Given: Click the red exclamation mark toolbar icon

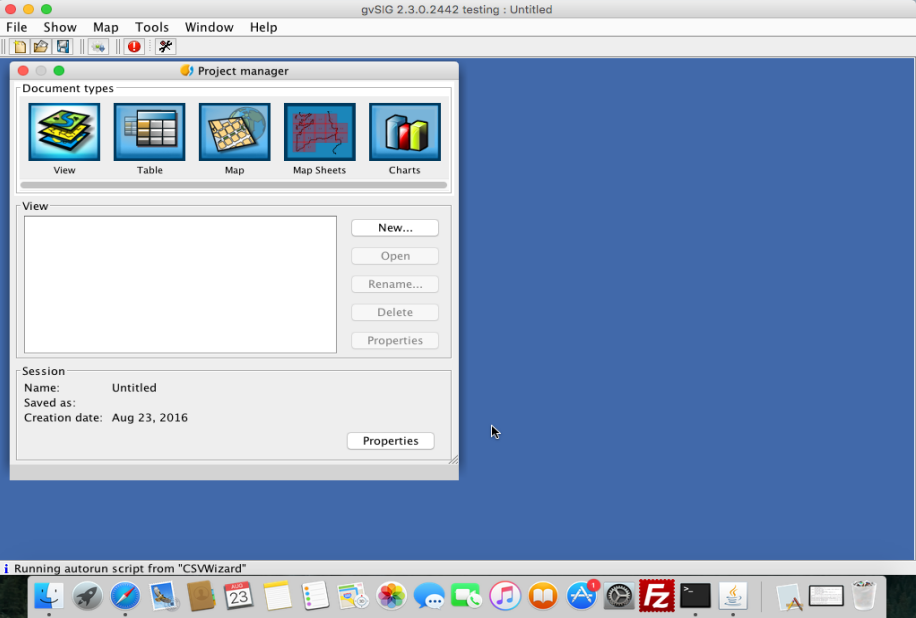Looking at the screenshot, I should coord(134,47).
